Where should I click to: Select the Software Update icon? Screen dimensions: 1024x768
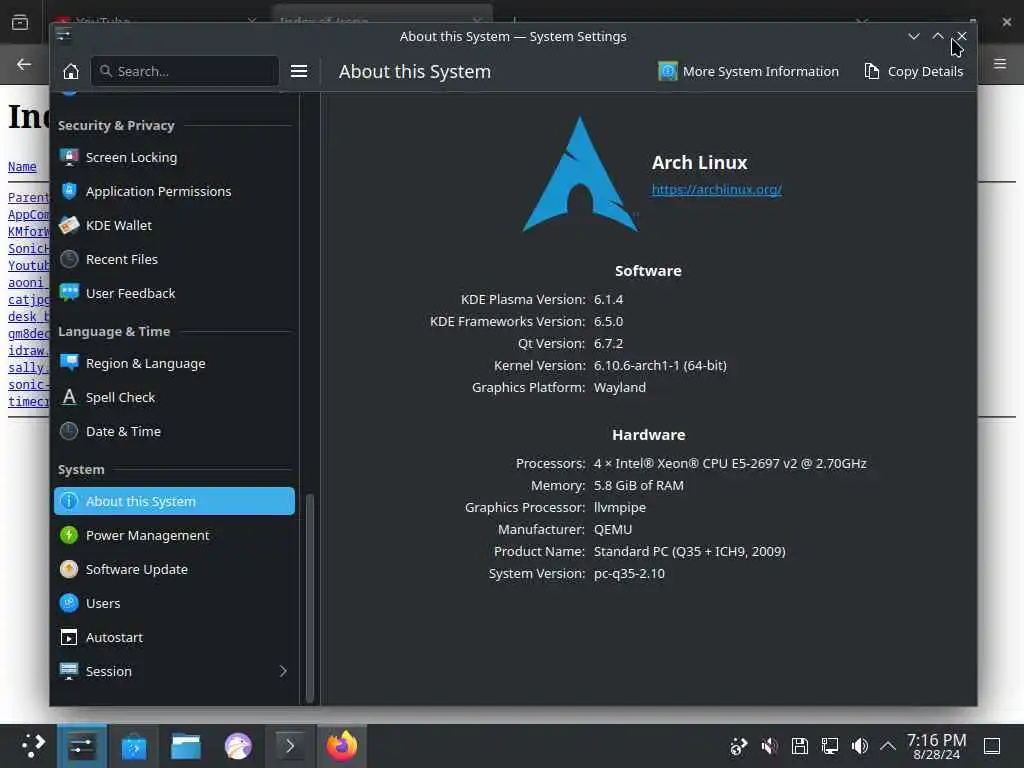[x=69, y=569]
